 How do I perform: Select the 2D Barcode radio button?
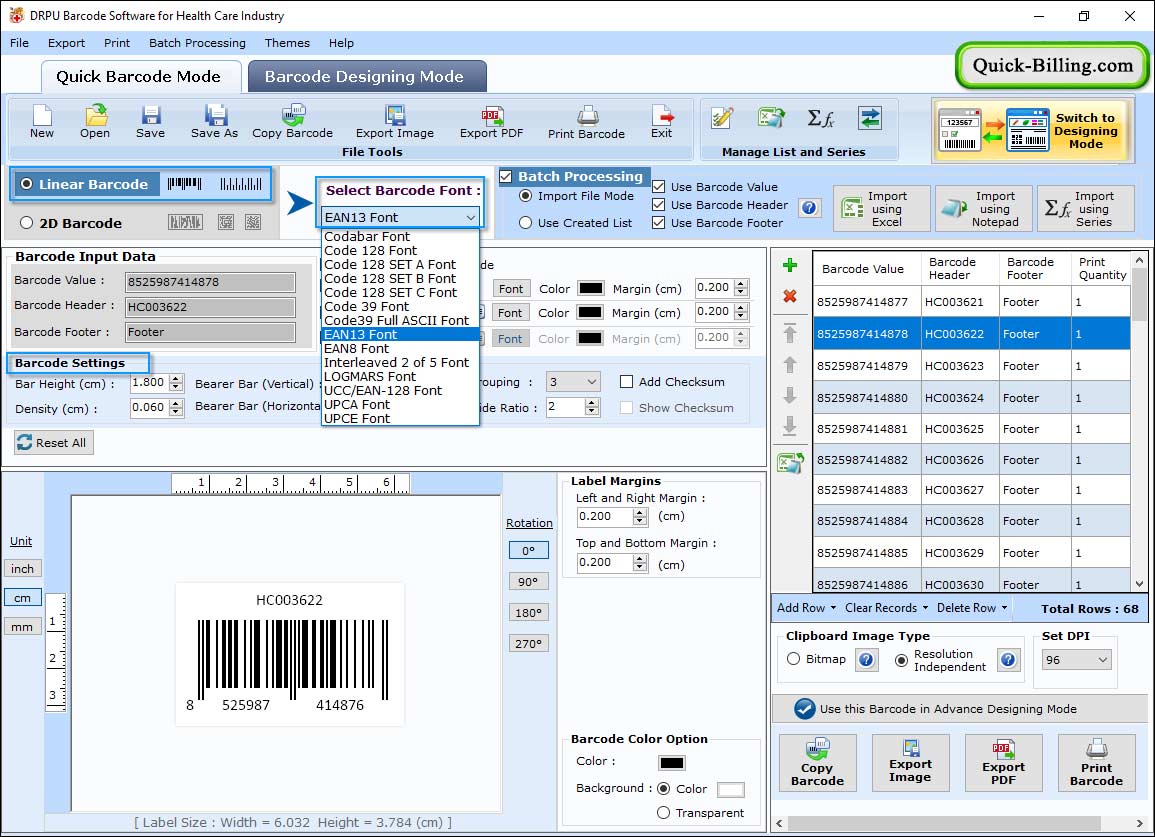coord(27,223)
